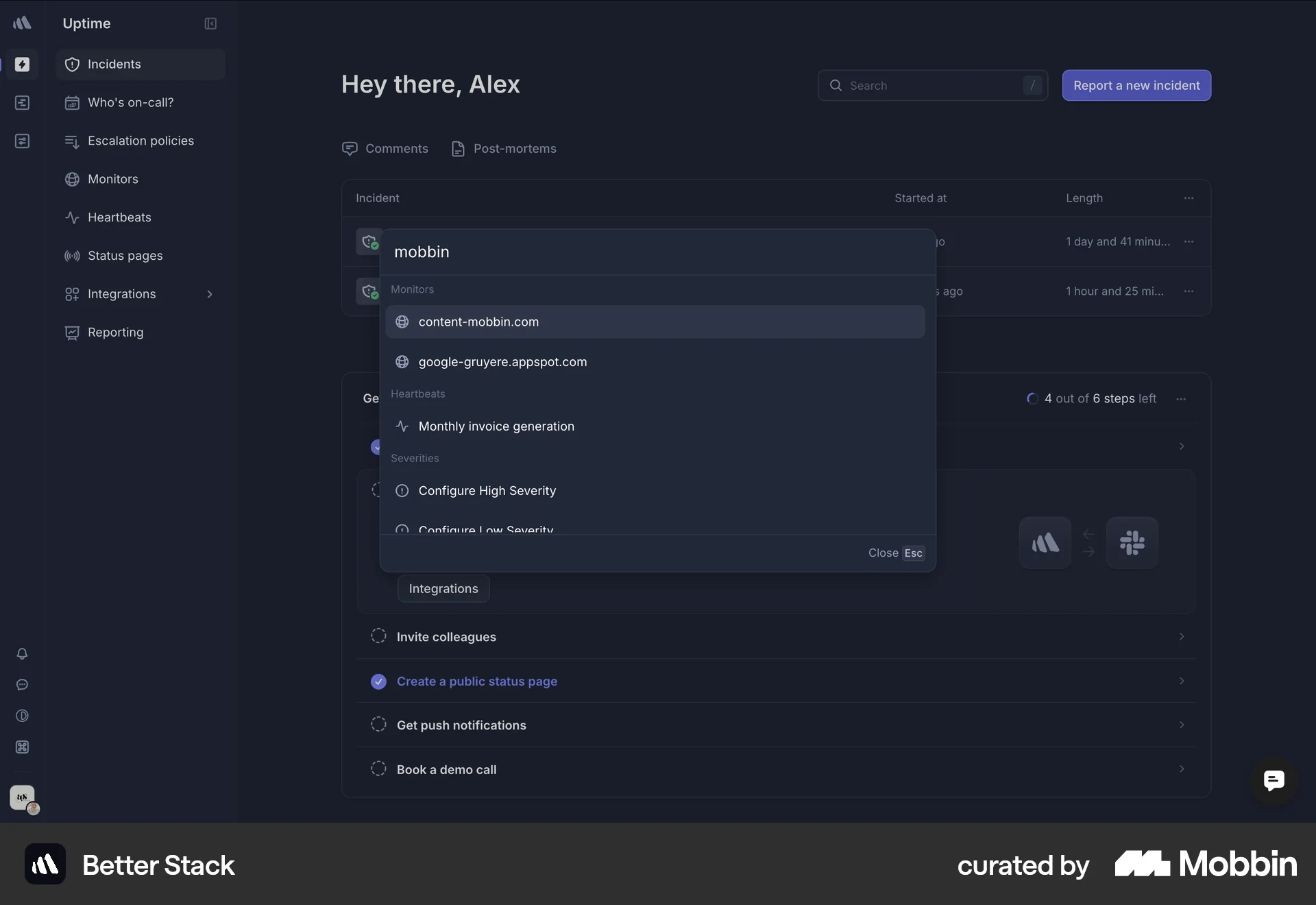
Task: Click the Slack logo in the integration card
Action: point(1133,542)
